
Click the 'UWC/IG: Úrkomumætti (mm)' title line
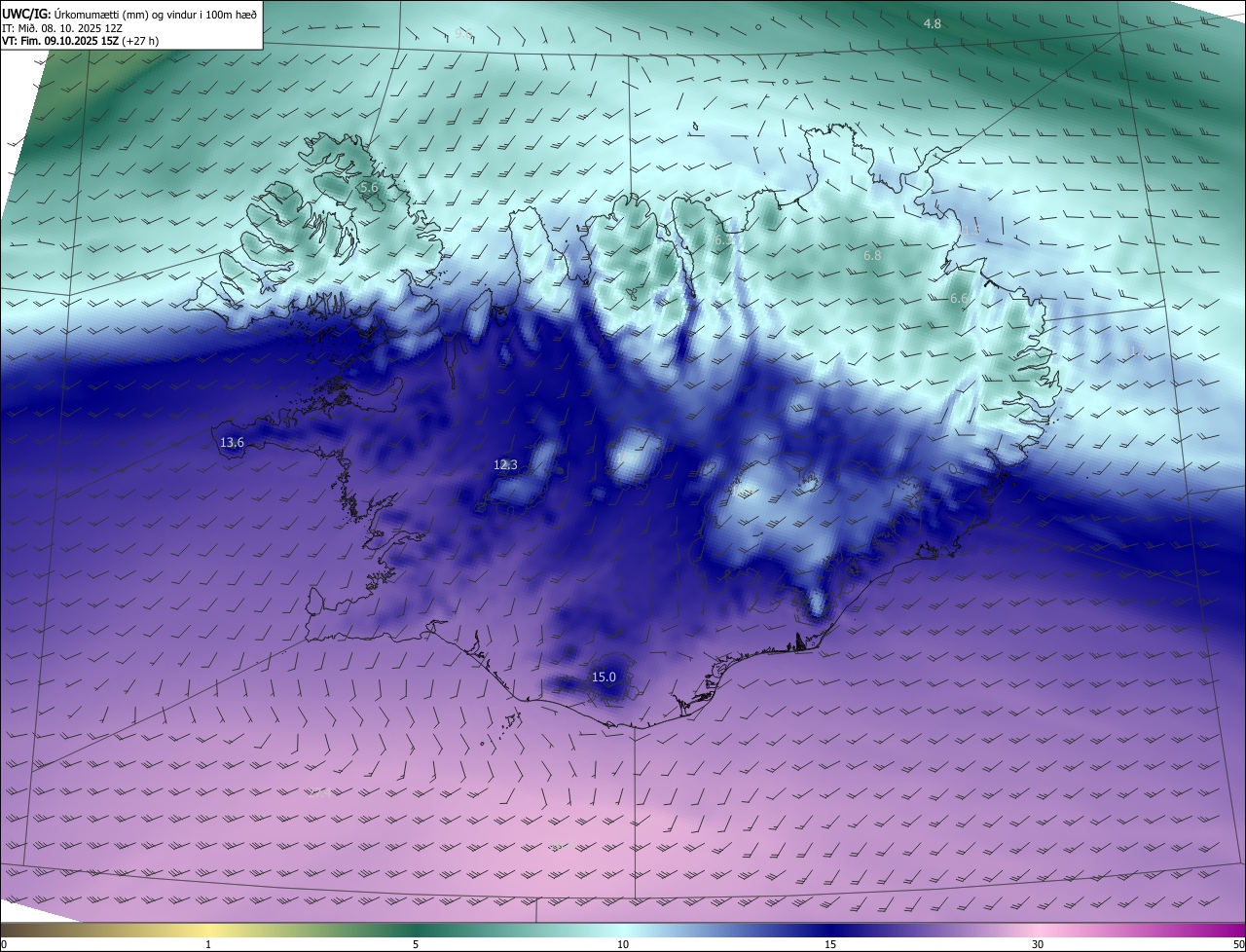click(x=129, y=13)
